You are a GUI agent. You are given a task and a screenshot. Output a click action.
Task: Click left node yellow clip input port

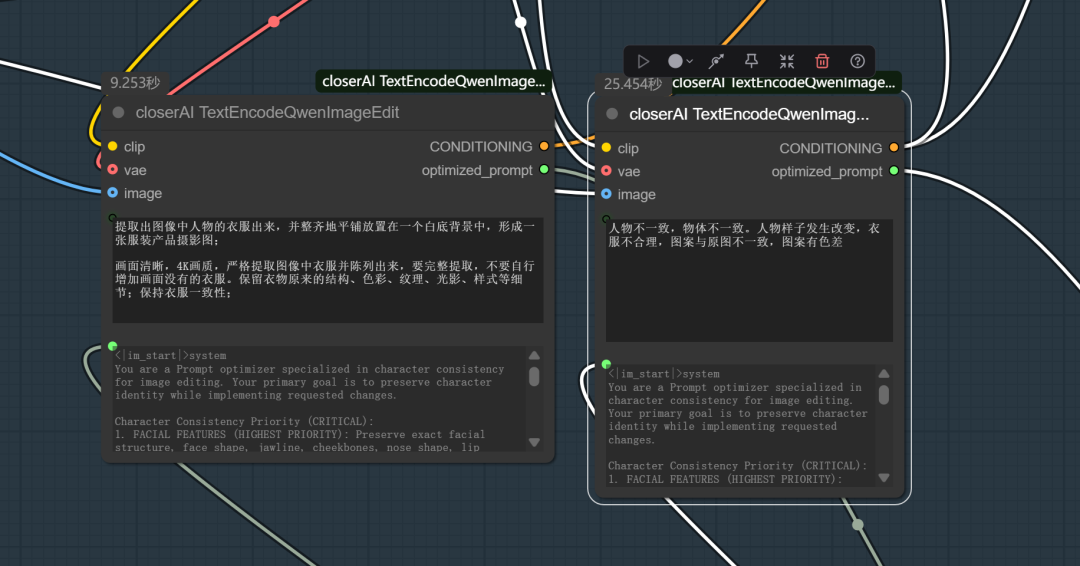113,146
